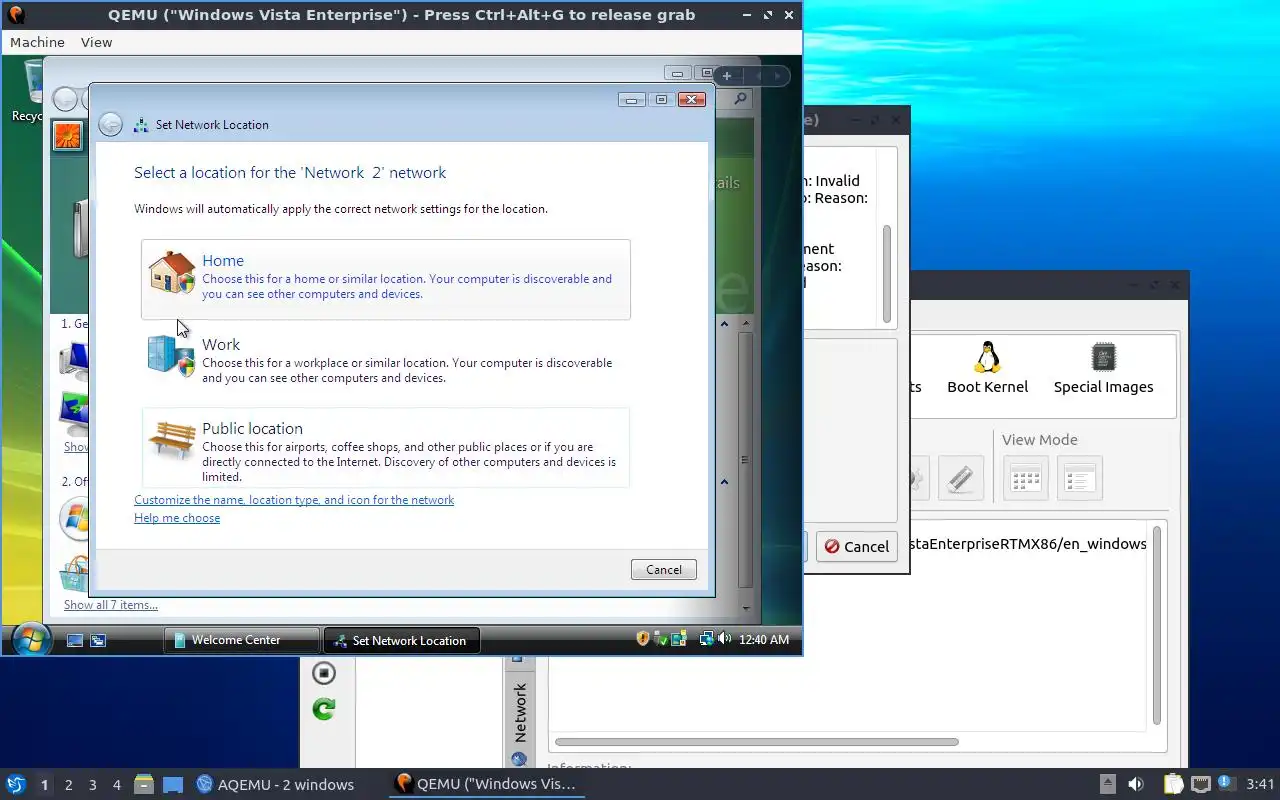The image size is (1280, 800).
Task: Click the green reset arrow icon in AQEMU
Action: (x=324, y=709)
